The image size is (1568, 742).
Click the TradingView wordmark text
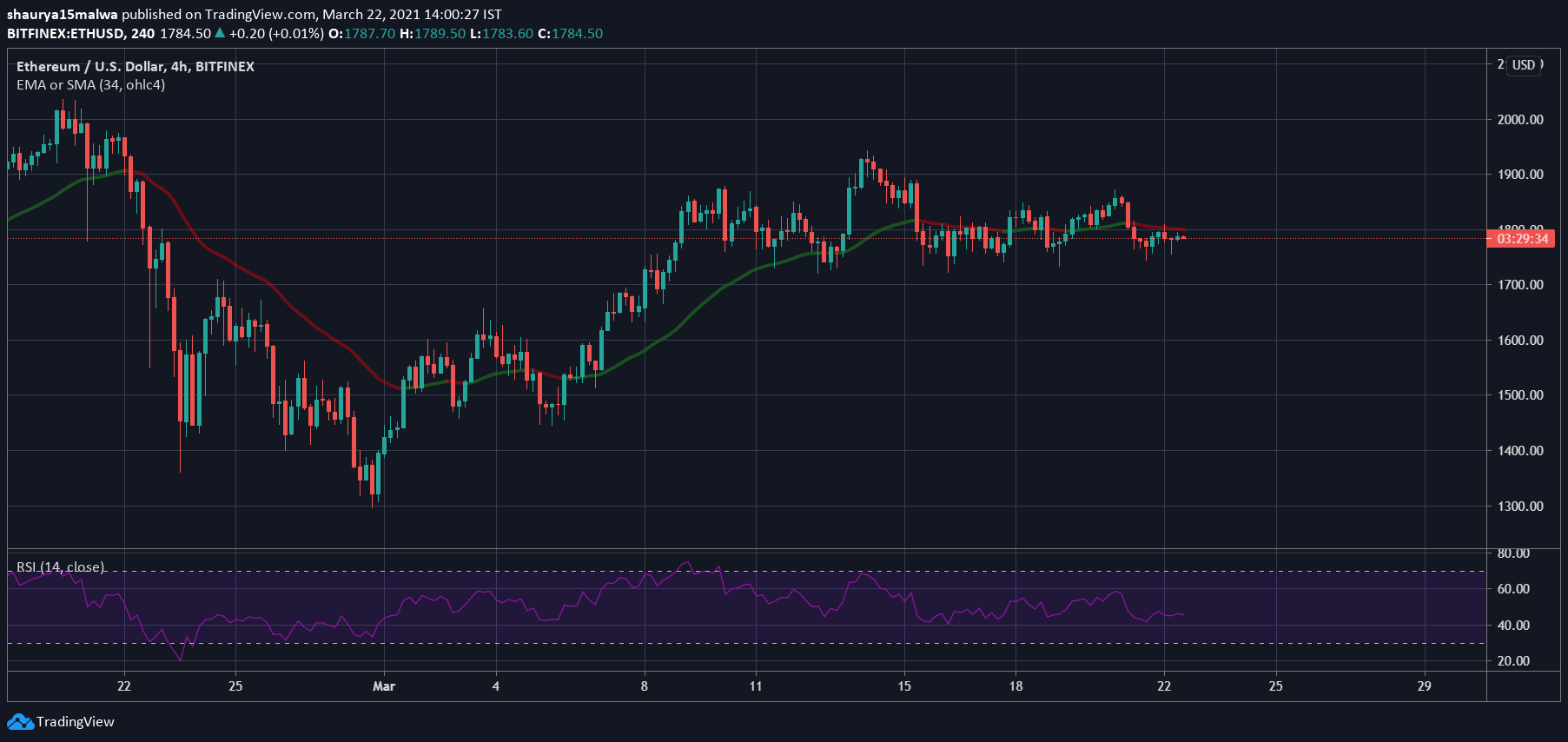[76, 722]
